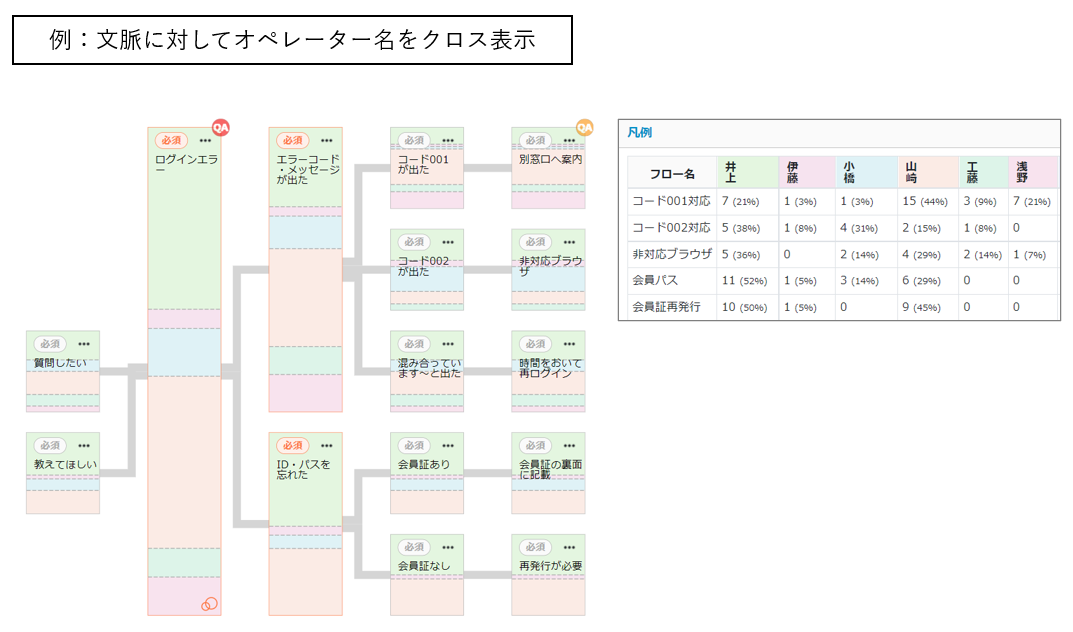The width and height of the screenshot is (1073, 632).
Task: Click the フロー名 column header
Action: pyautogui.click(x=672, y=174)
